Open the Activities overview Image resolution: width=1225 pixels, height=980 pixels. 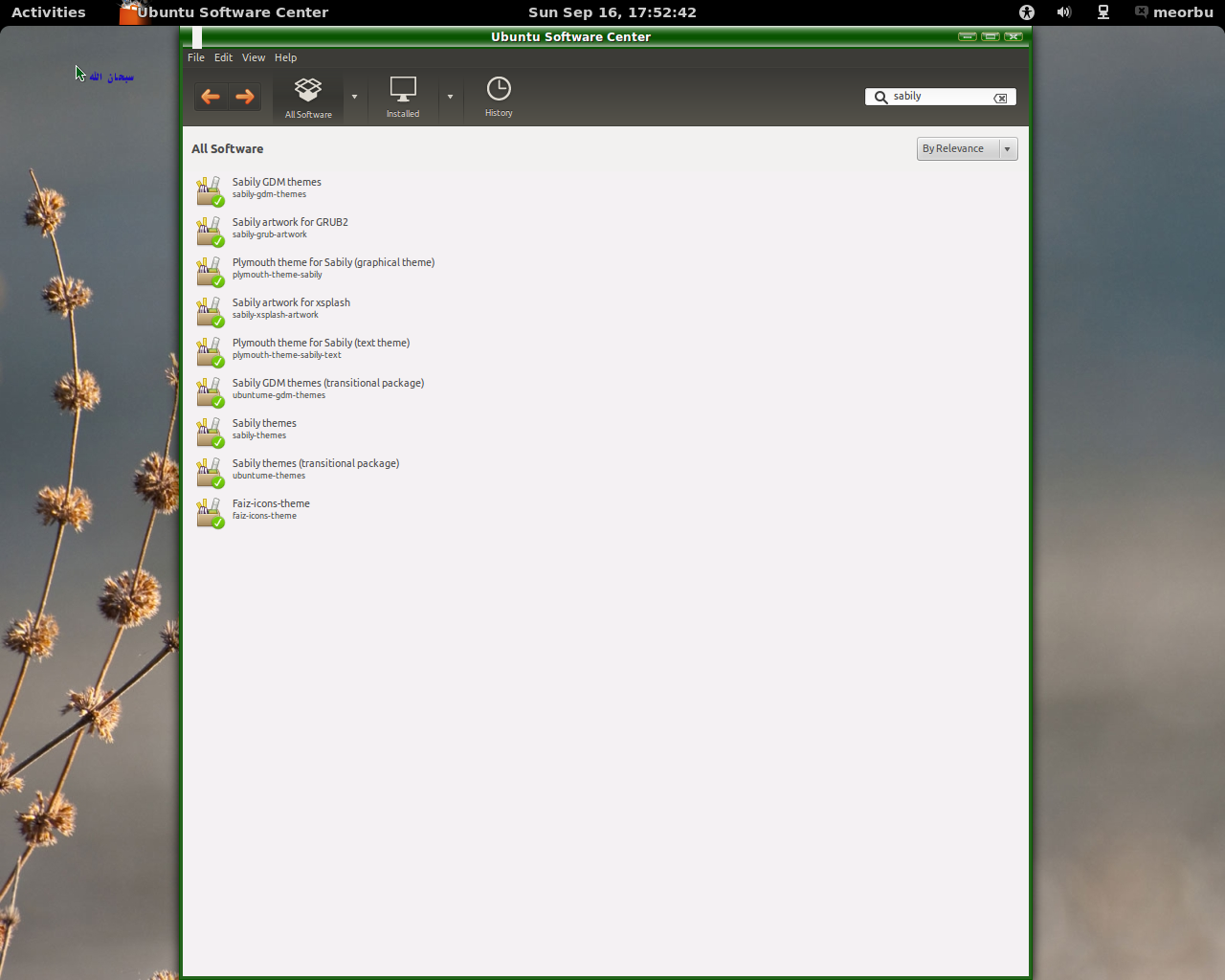click(x=49, y=12)
